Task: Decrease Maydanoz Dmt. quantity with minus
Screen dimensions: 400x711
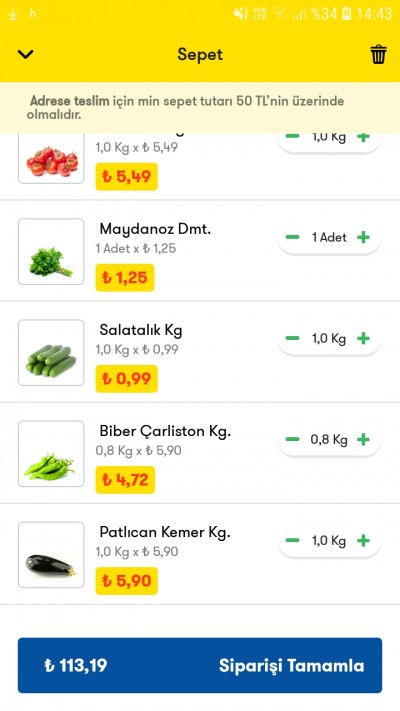Action: 293,237
